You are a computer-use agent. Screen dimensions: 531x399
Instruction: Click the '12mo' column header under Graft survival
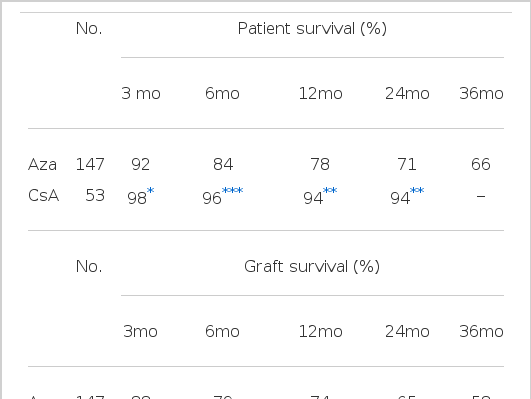pyautogui.click(x=320, y=332)
